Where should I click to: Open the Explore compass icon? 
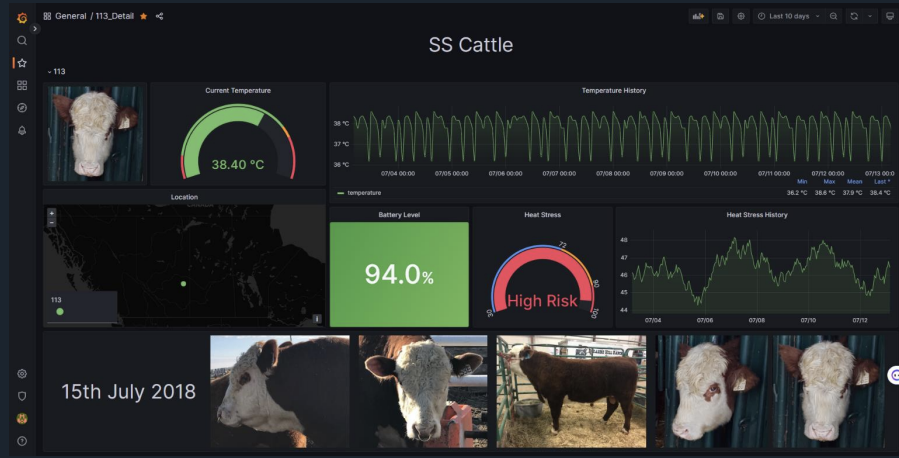tap(21, 107)
